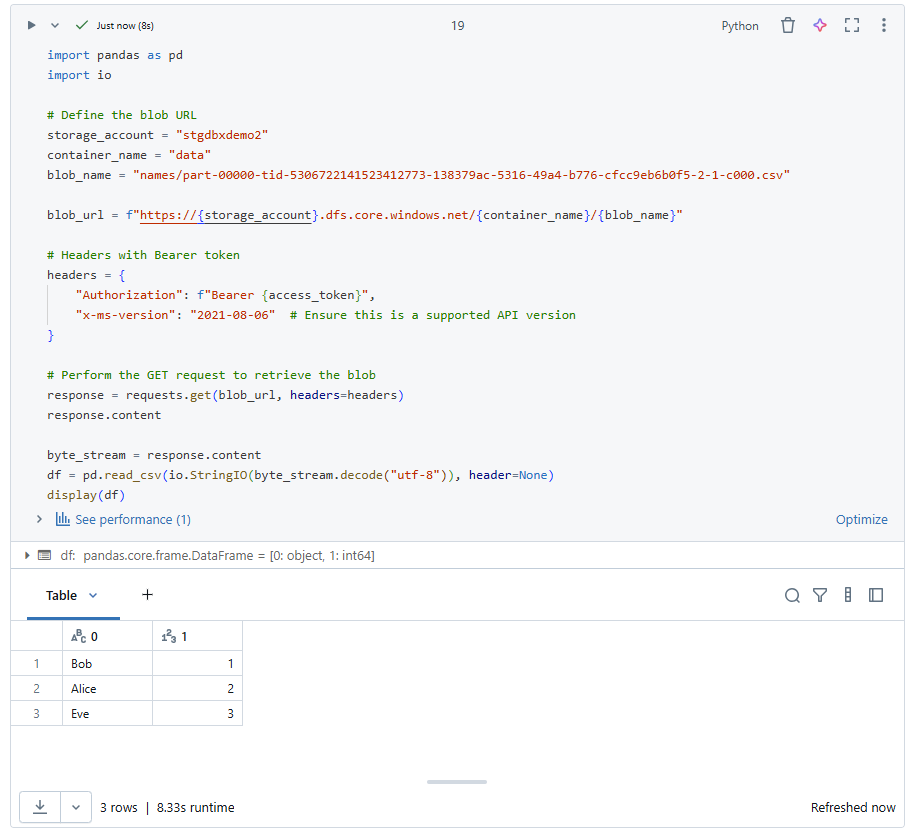Image resolution: width=910 pixels, height=833 pixels.
Task: Expand the df DataFrame variable row
Action: point(26,555)
